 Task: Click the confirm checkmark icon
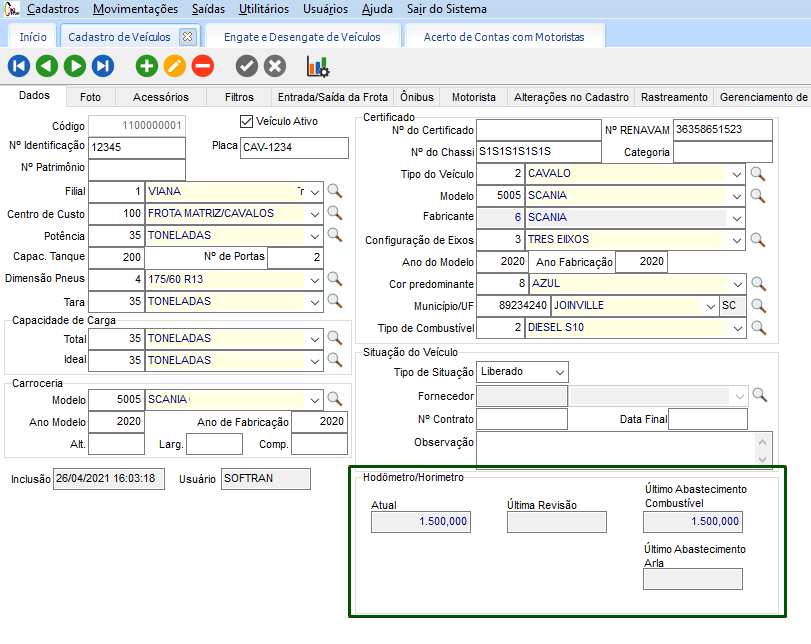[247, 66]
